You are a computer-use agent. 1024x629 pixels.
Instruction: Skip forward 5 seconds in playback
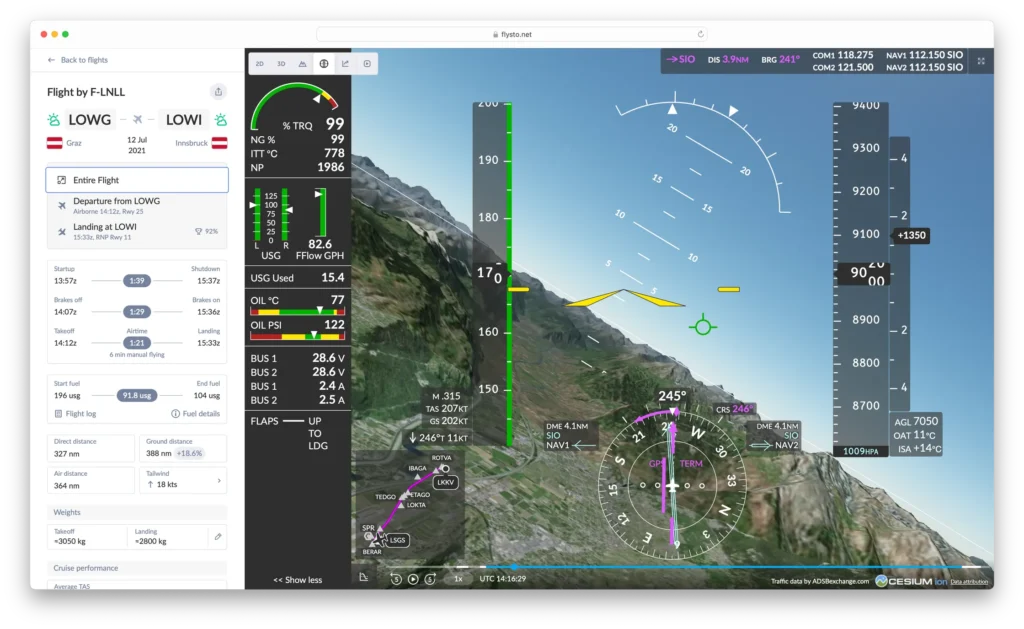point(429,578)
